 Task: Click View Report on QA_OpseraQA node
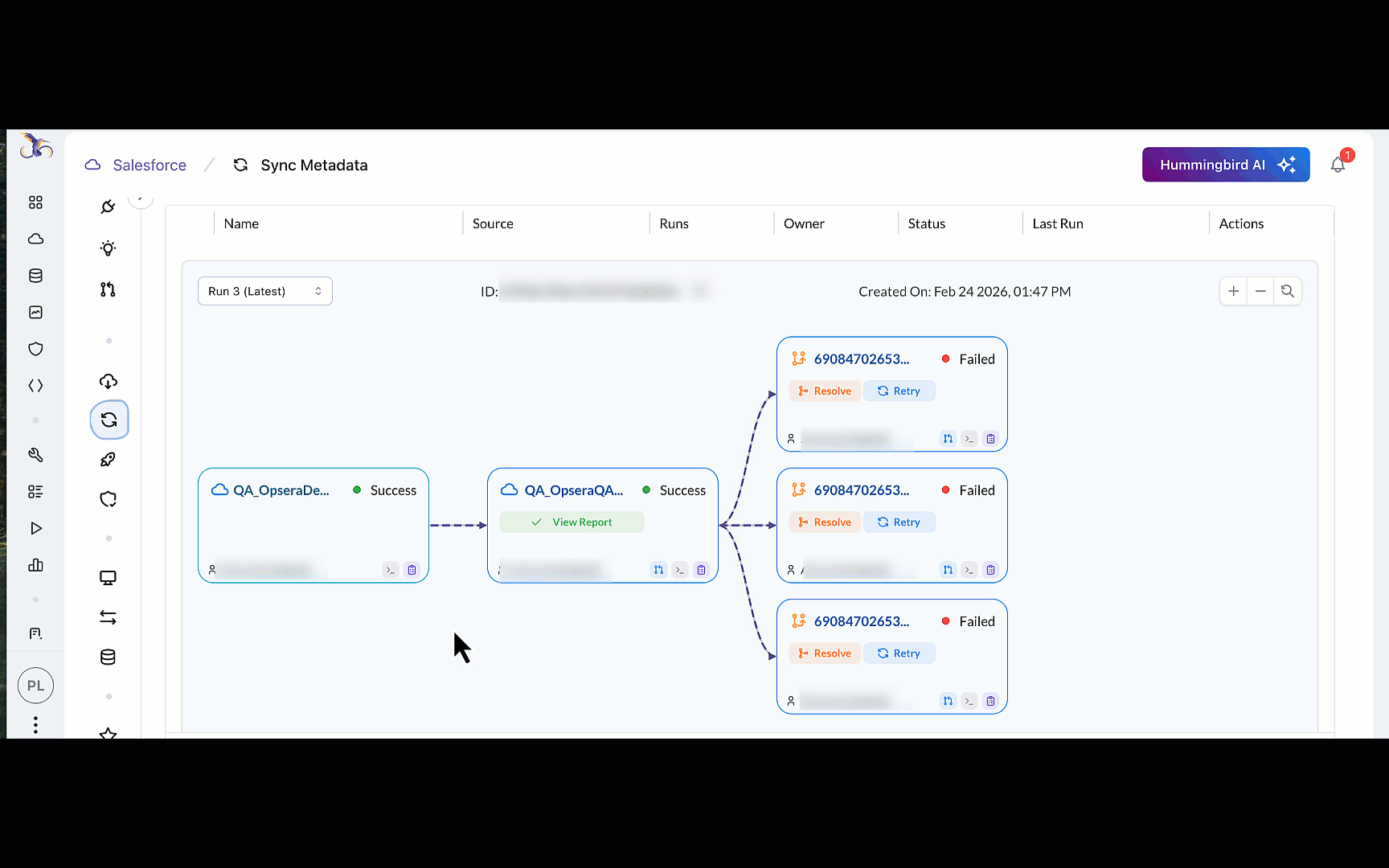(x=572, y=522)
